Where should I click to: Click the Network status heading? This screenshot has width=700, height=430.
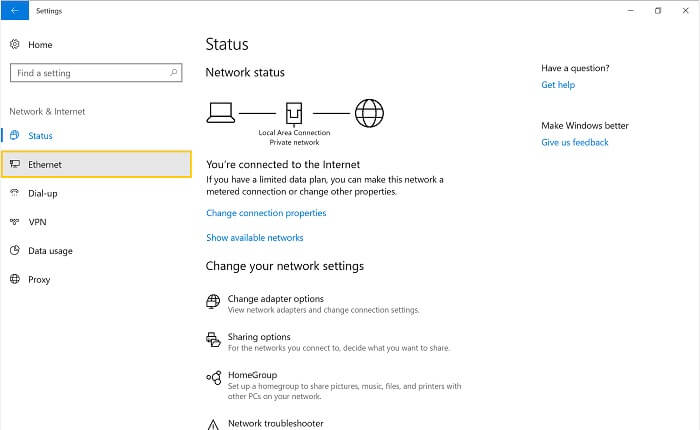tap(245, 72)
